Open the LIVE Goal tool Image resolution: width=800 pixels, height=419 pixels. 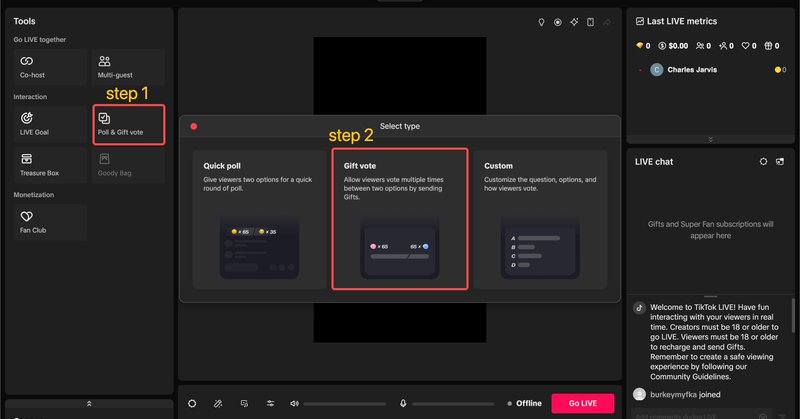[50, 124]
